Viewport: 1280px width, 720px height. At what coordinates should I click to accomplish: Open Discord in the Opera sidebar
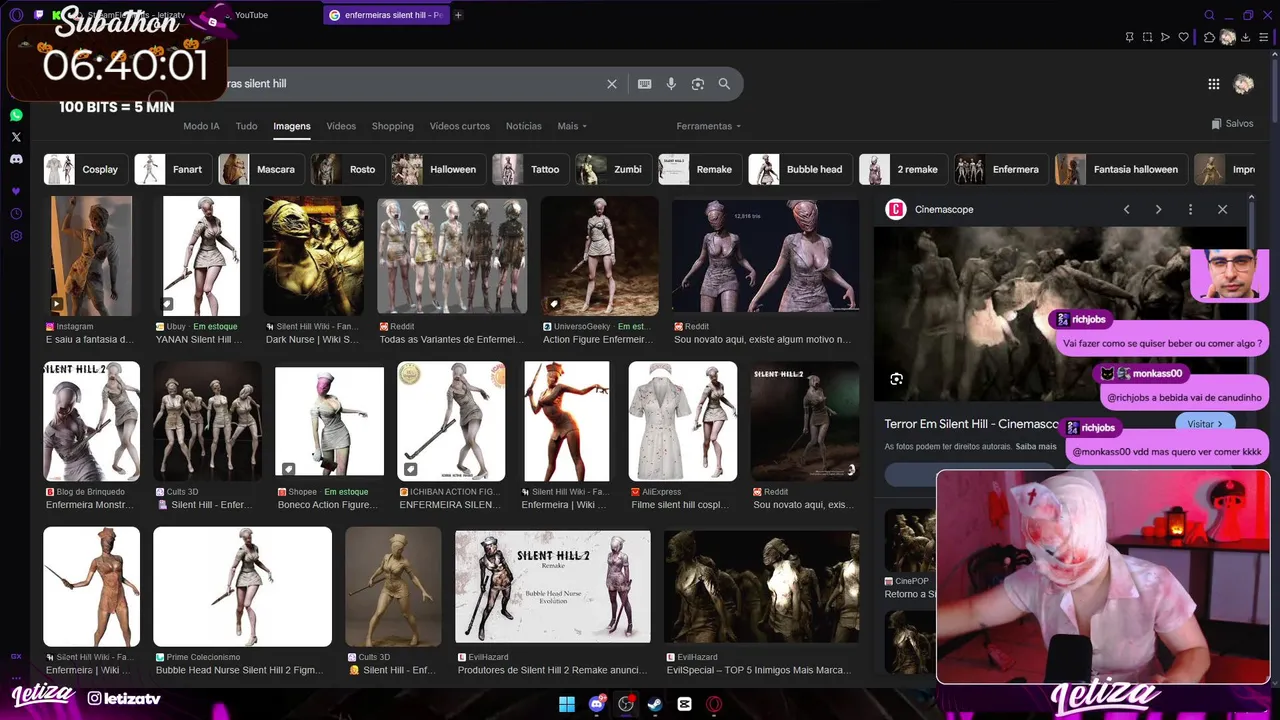[16, 159]
